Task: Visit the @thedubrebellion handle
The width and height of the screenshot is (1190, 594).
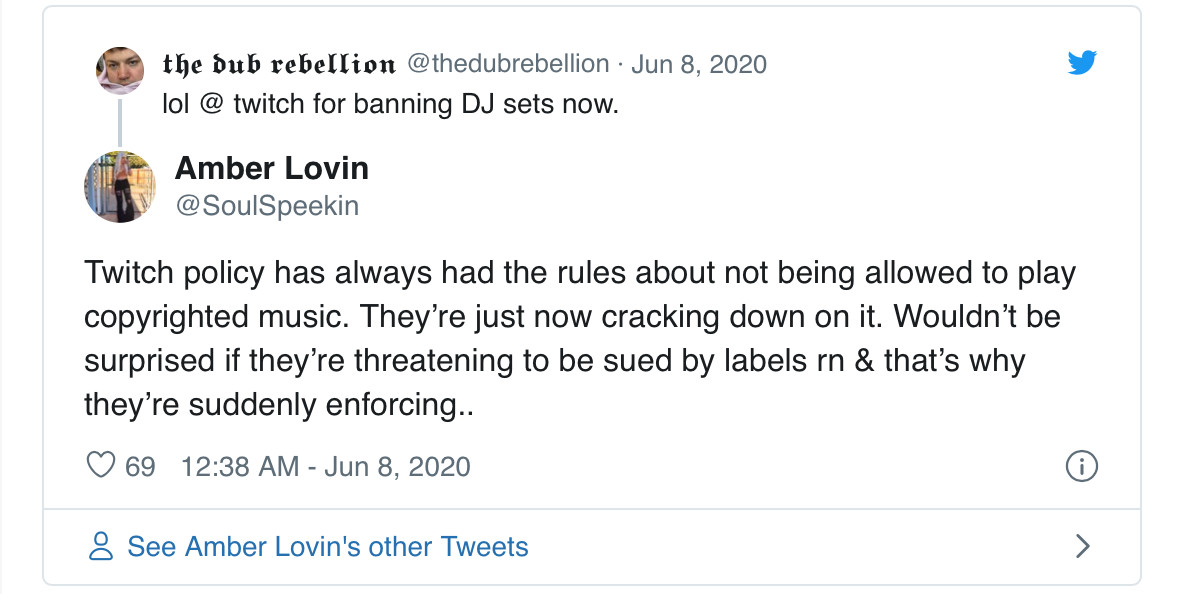Action: pyautogui.click(x=506, y=64)
